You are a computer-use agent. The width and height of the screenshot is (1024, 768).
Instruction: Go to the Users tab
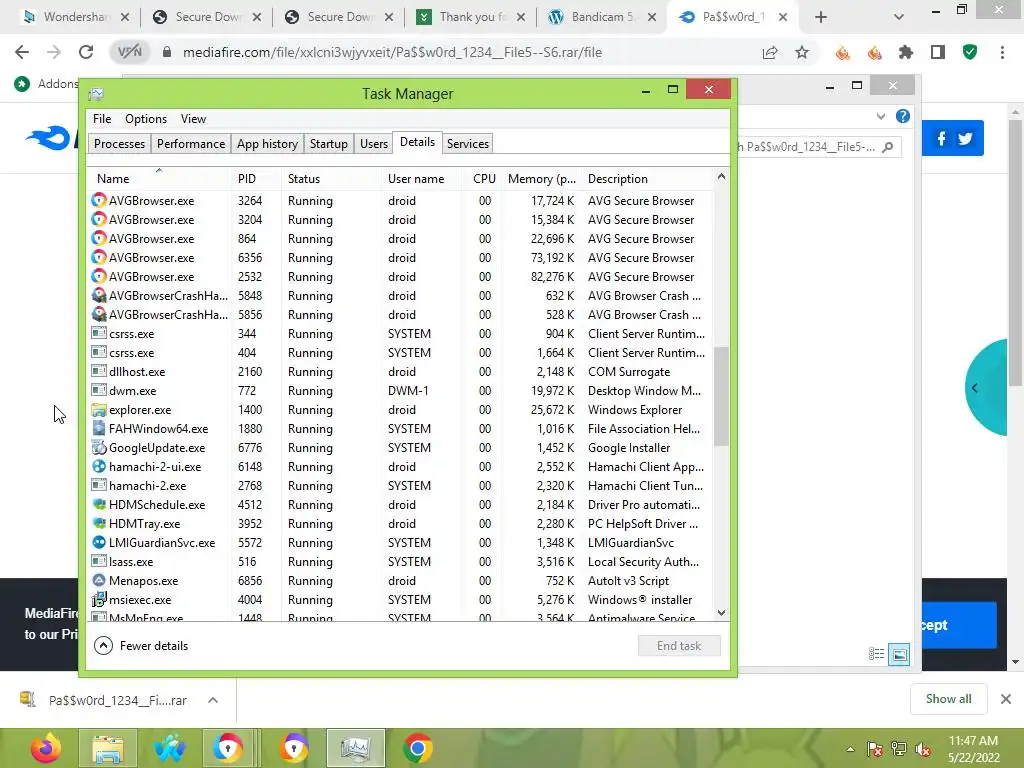pos(374,144)
